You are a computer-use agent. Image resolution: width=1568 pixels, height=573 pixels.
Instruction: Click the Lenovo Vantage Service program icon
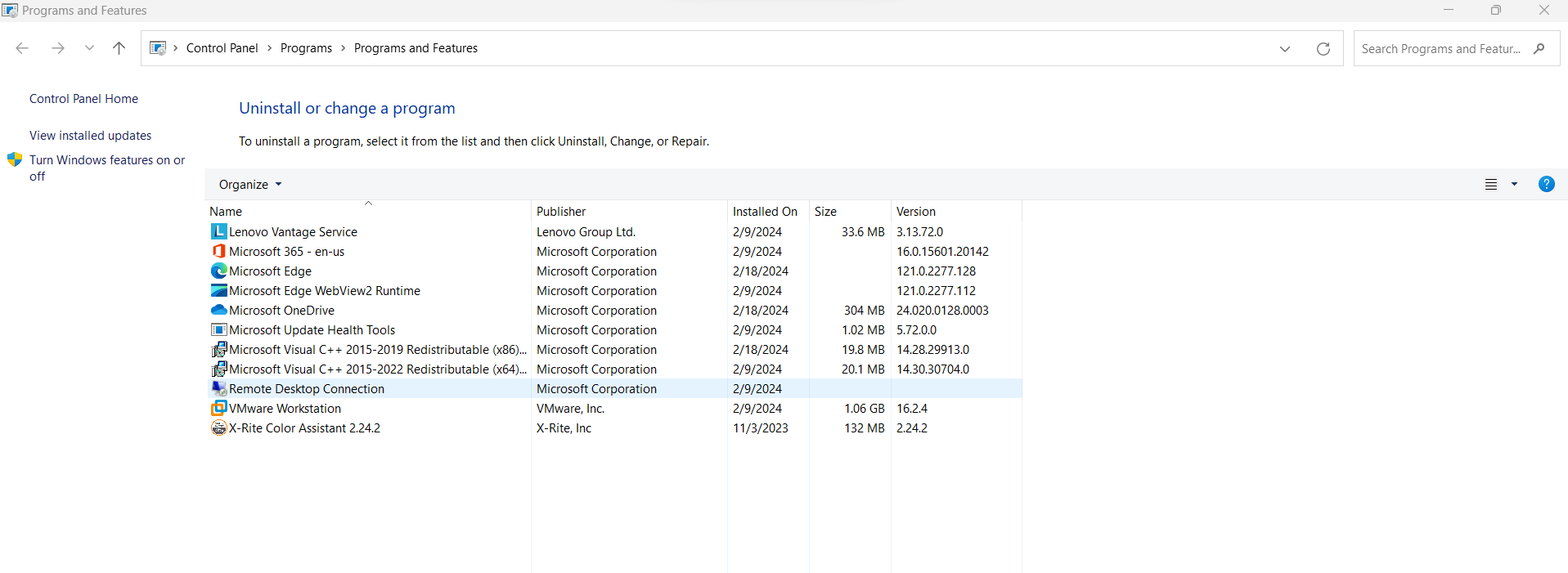[x=218, y=231]
